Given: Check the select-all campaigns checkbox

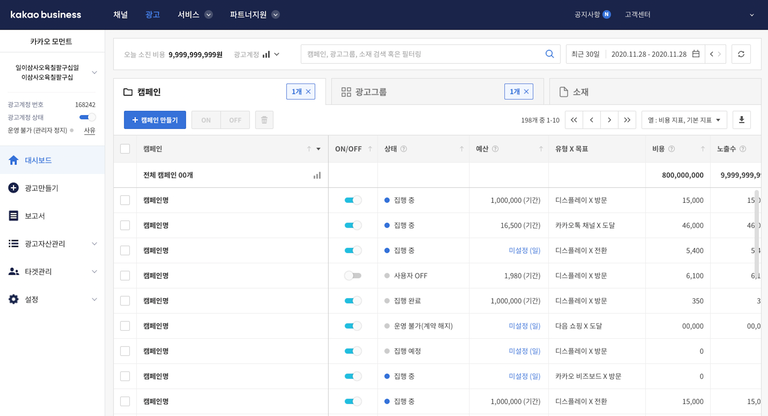Looking at the screenshot, I should [125, 149].
